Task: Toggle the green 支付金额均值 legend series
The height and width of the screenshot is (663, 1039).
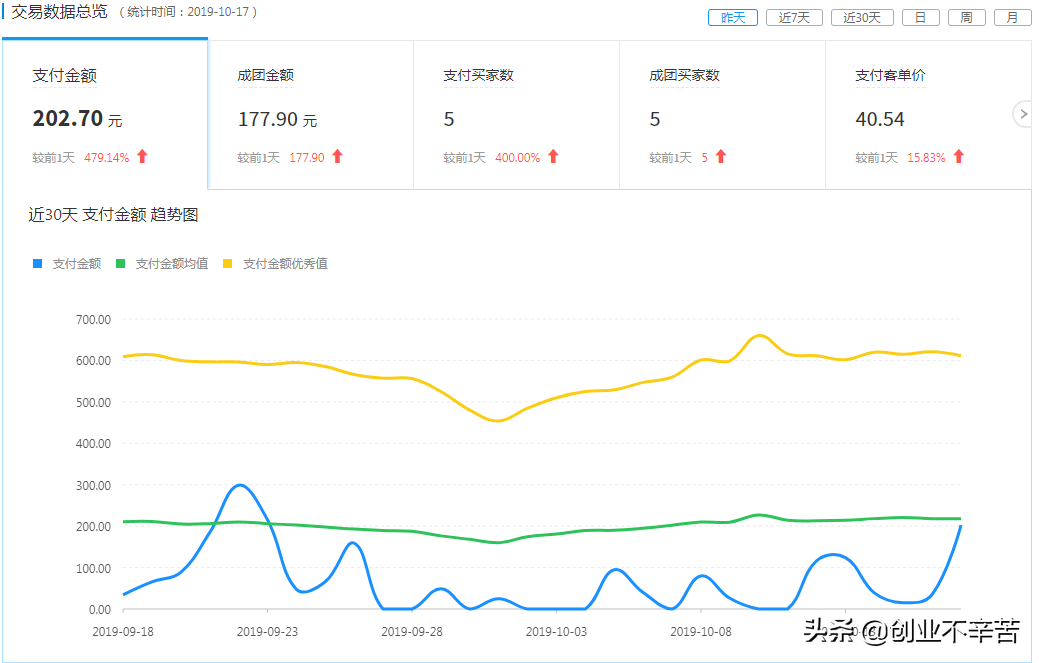Action: [x=162, y=264]
